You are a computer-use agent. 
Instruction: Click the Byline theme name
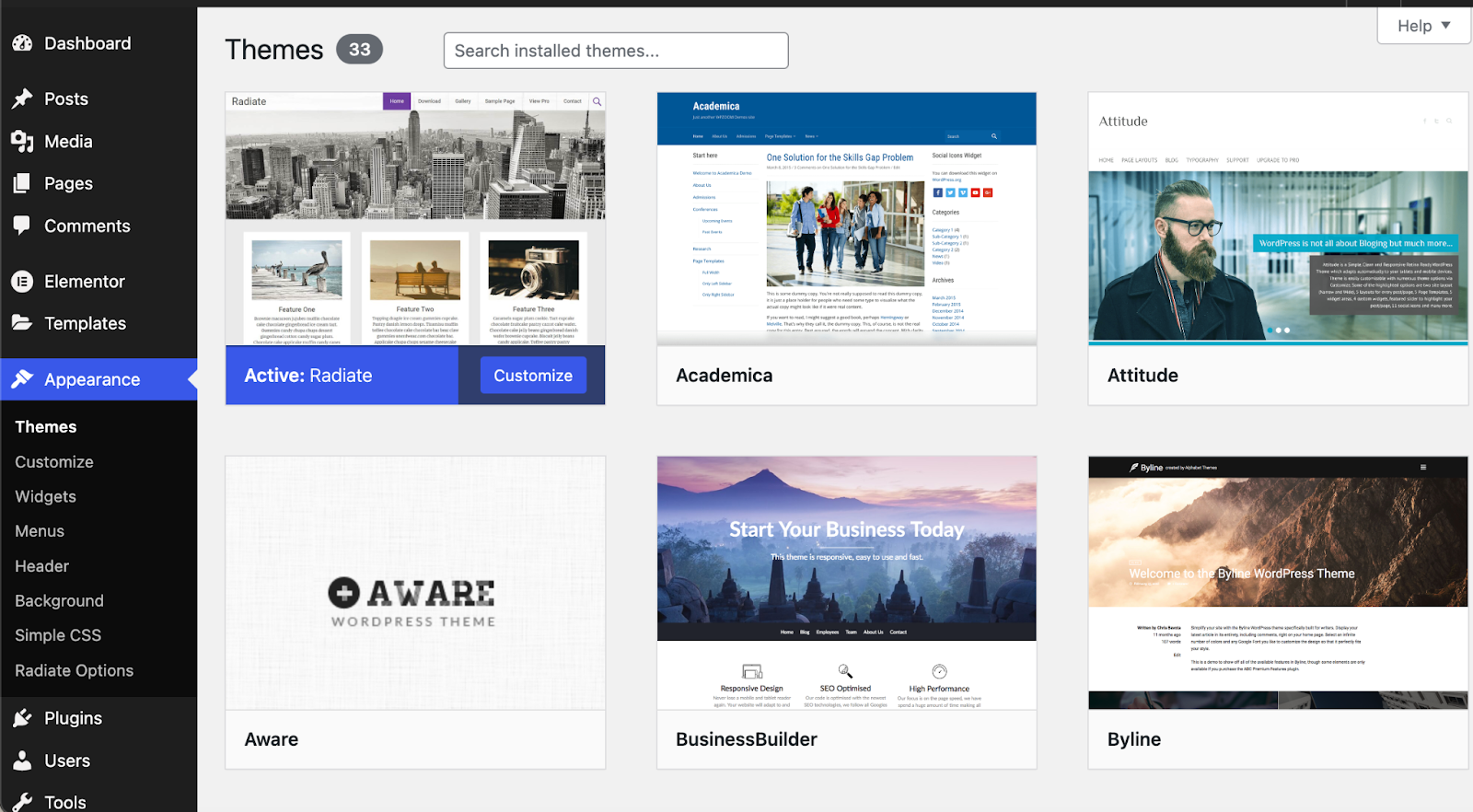coord(1134,740)
